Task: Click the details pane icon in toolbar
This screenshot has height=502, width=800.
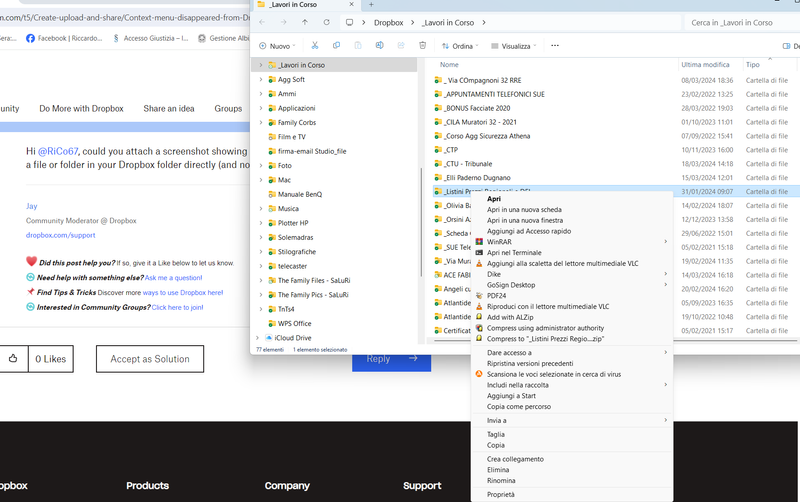Action: 786,46
